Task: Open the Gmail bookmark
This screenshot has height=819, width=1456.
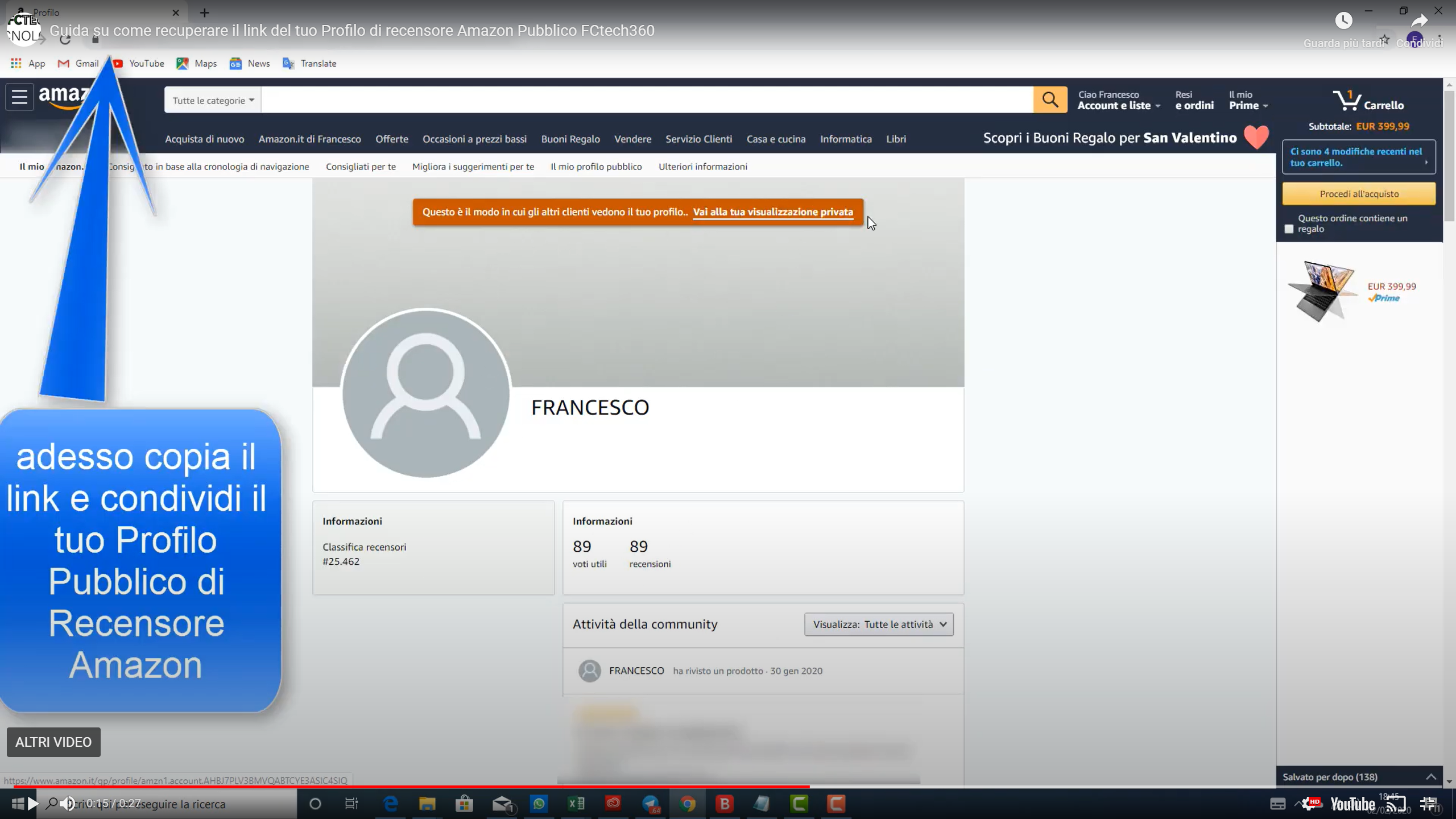Action: pos(78,63)
